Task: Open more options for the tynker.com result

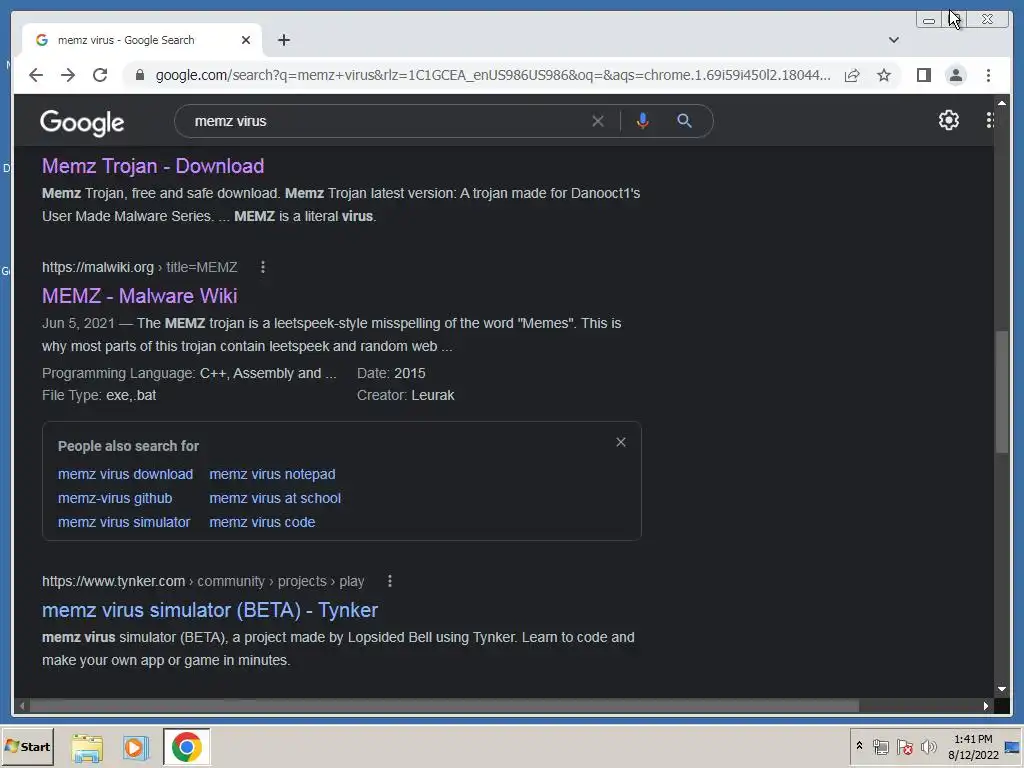Action: [x=390, y=581]
